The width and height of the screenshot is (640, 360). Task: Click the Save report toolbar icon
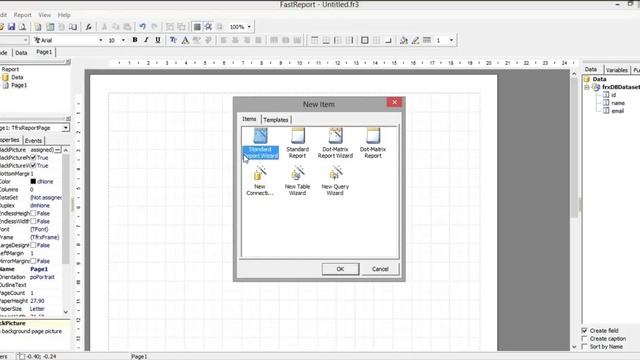coord(11,27)
